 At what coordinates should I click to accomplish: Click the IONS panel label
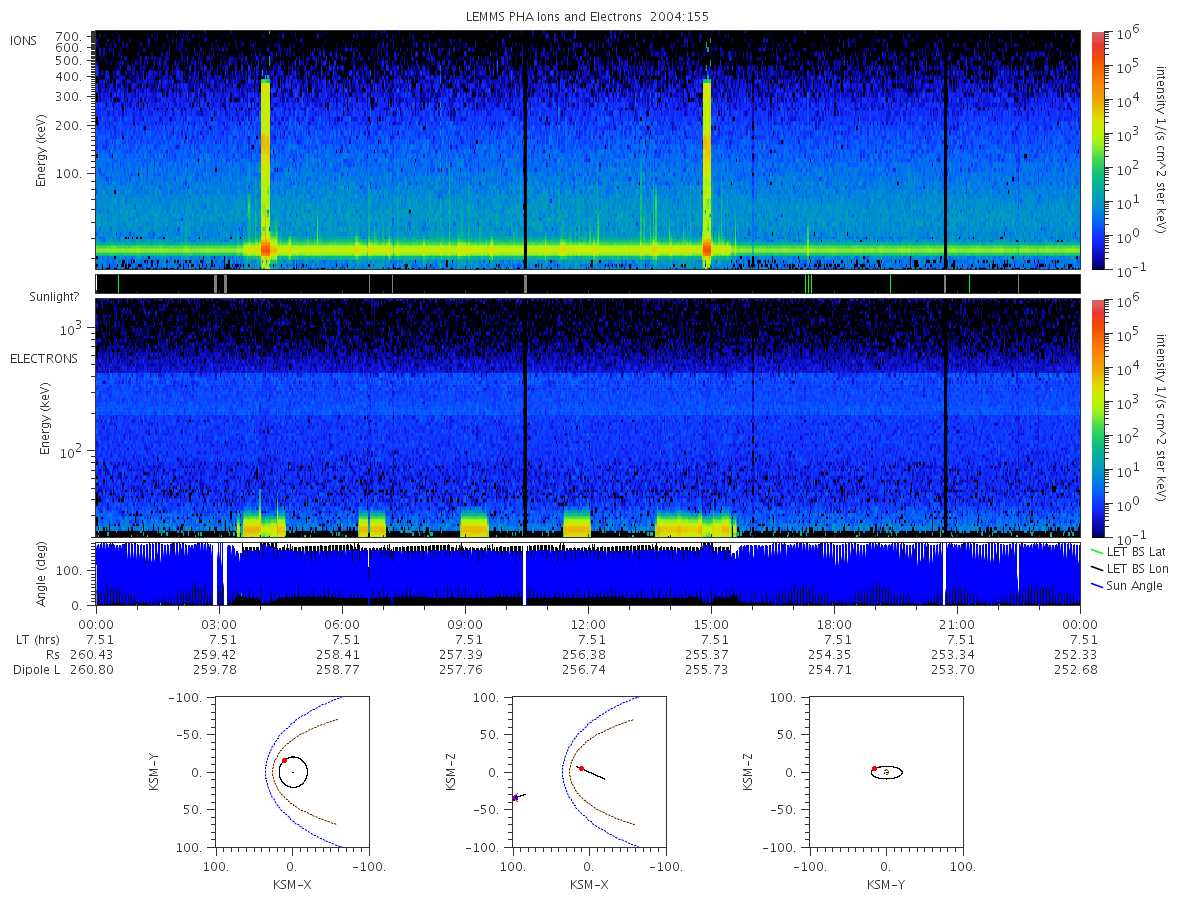[24, 40]
